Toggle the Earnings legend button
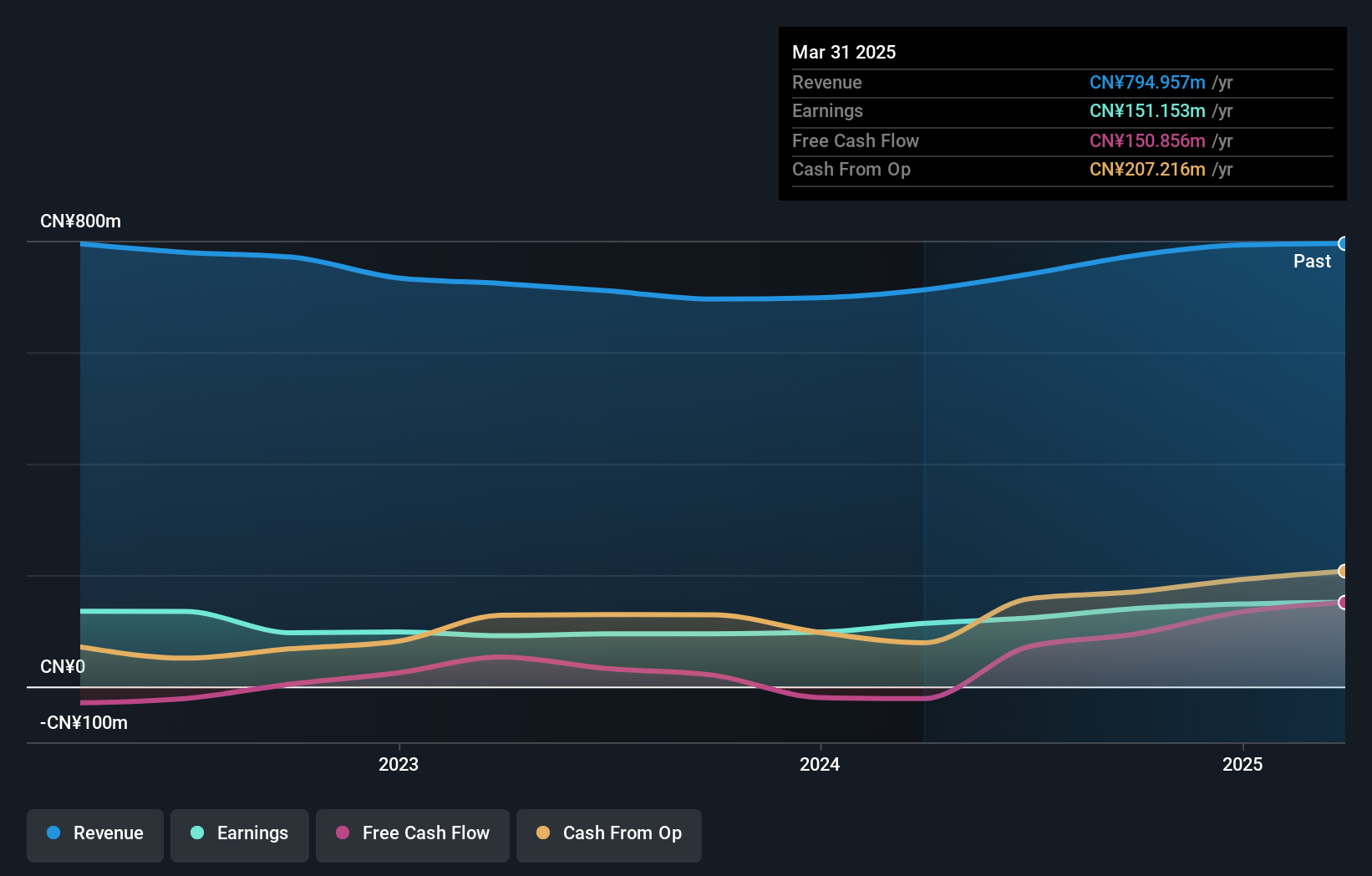The height and width of the screenshot is (876, 1372). [240, 835]
